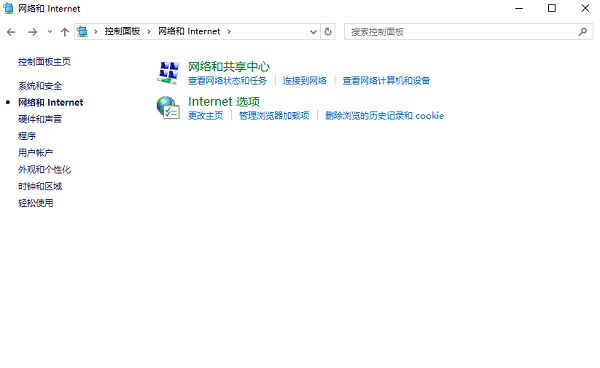Click the Network and Sharing Center icon
This screenshot has width=600, height=368.
168,73
